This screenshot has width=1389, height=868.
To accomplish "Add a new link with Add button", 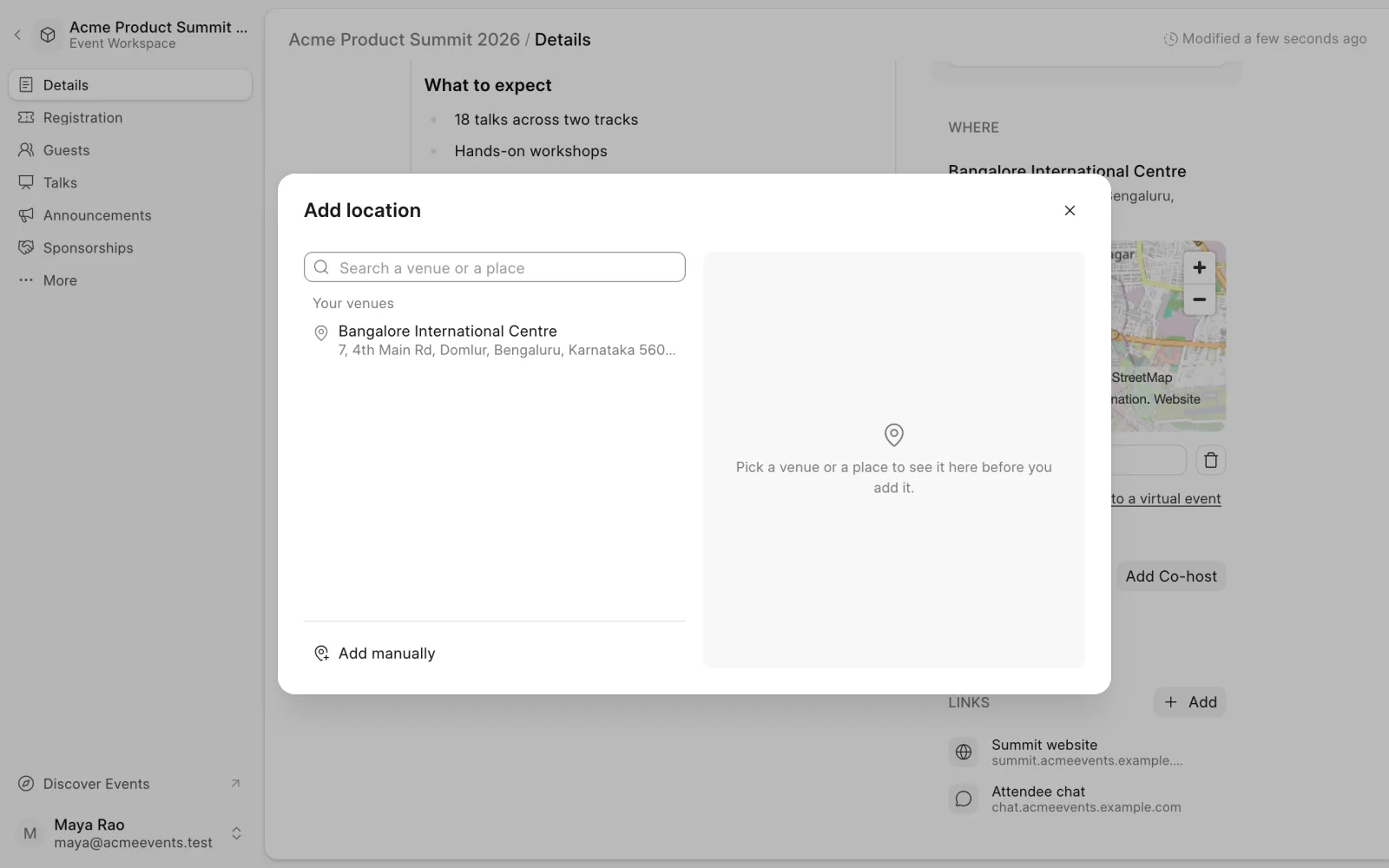I will coord(1190,702).
